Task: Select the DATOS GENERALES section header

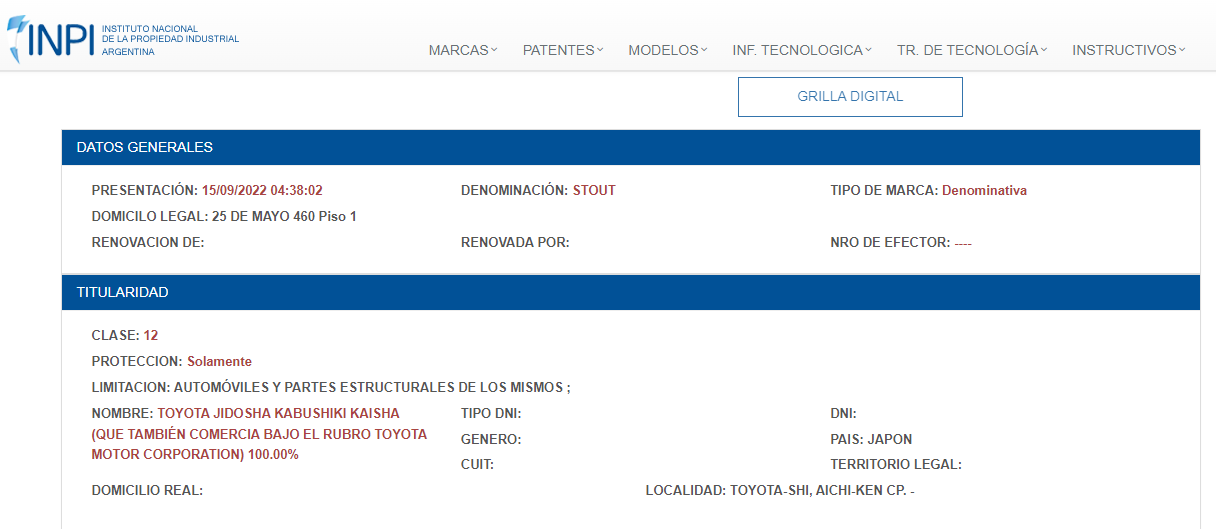Action: (630, 147)
